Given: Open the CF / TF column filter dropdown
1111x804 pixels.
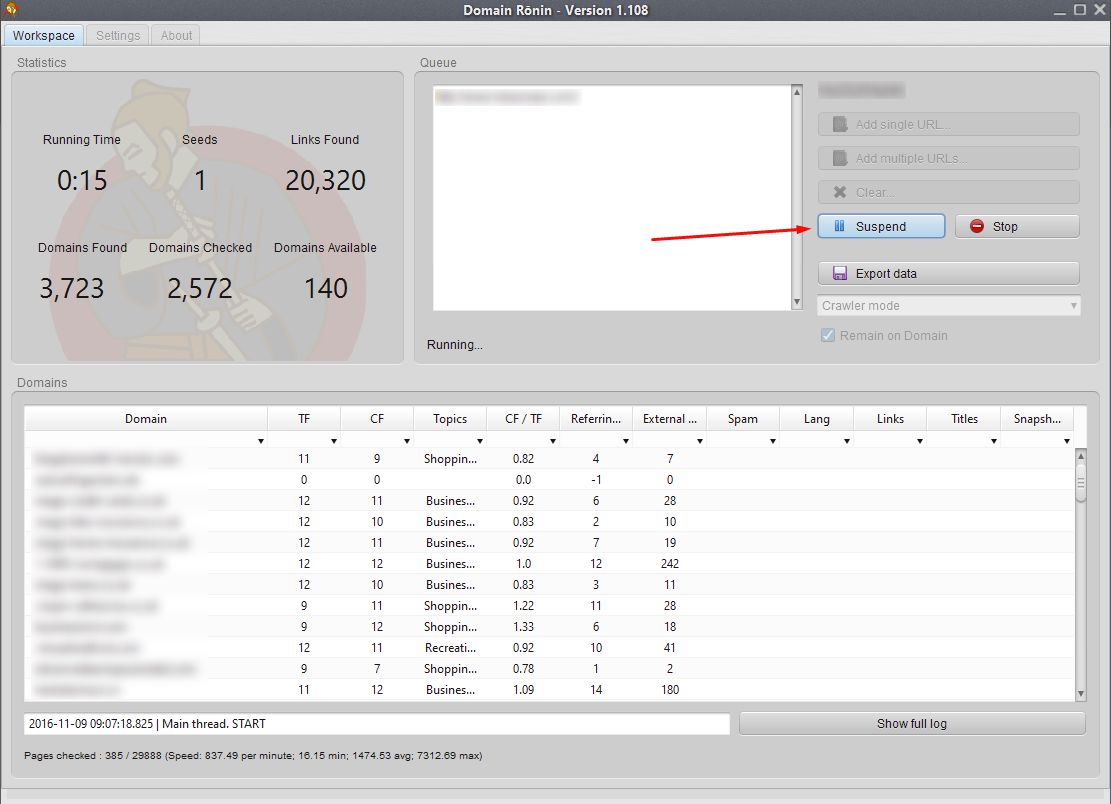Looking at the screenshot, I should click(x=553, y=441).
